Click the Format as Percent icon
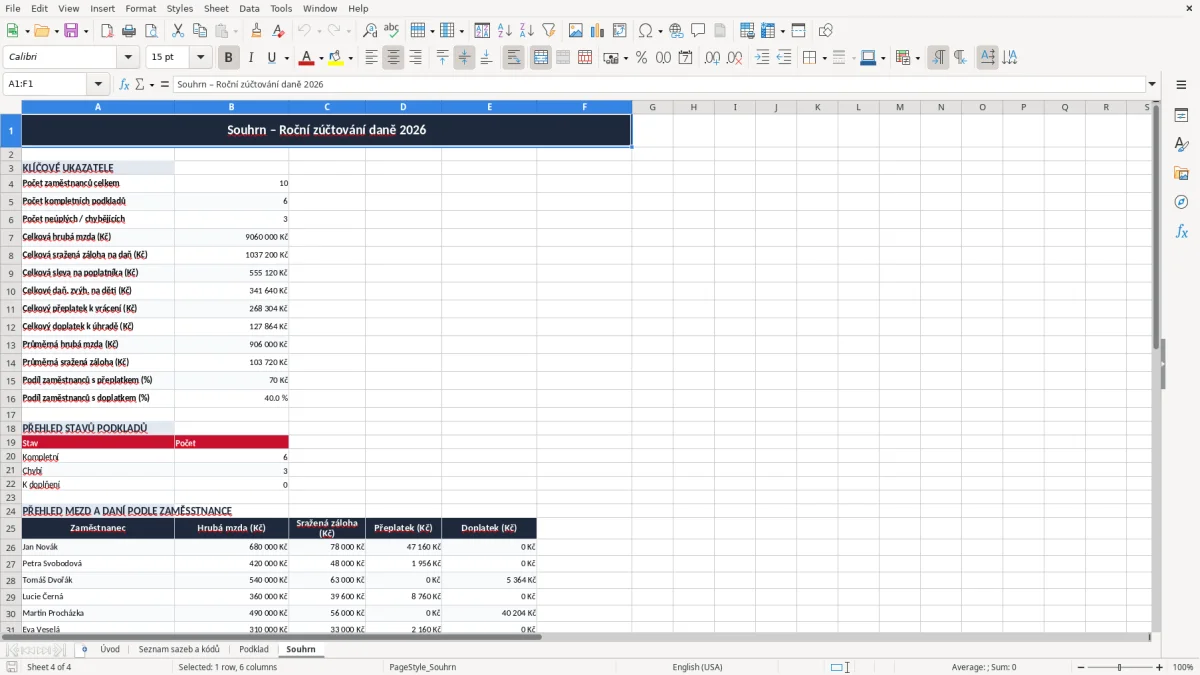Viewport: 1200px width, 675px height. [641, 58]
